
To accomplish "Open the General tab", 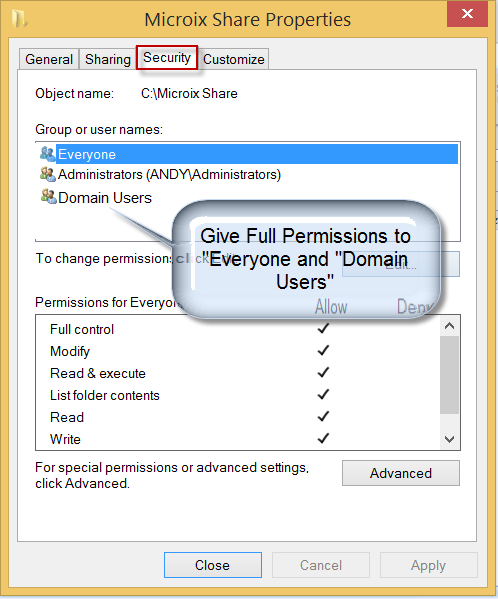I will (49, 59).
